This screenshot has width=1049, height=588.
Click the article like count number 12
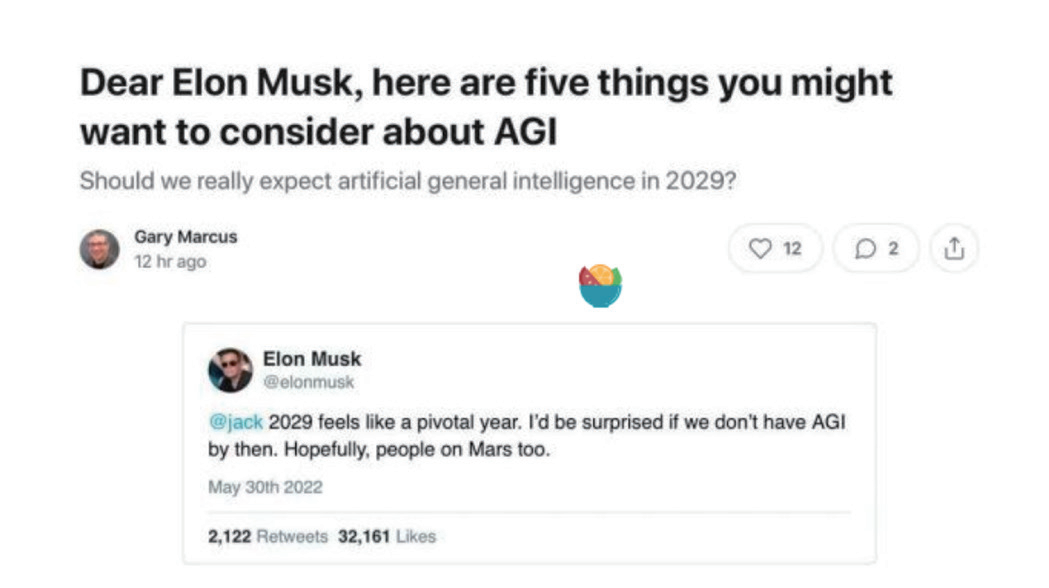(792, 248)
